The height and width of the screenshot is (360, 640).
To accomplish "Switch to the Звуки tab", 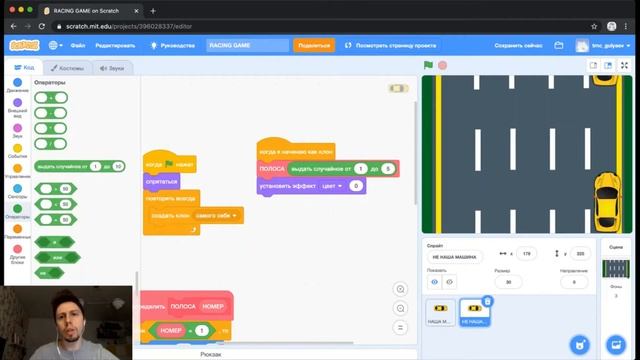I will point(112,68).
